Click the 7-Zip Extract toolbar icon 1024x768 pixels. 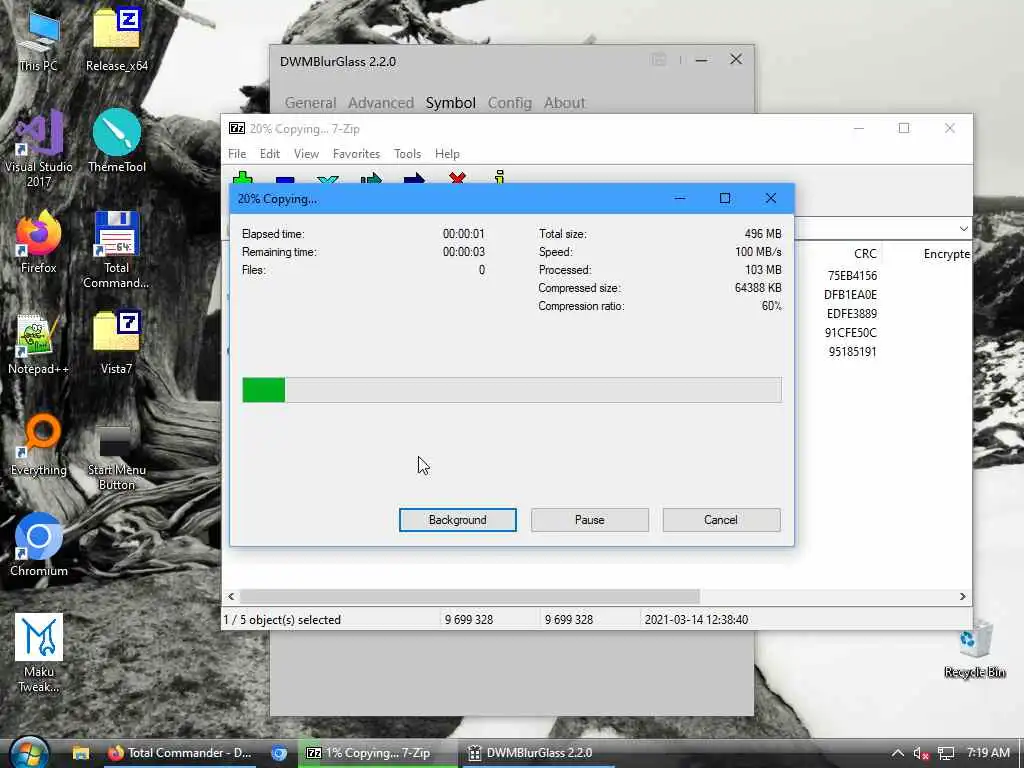tap(285, 179)
